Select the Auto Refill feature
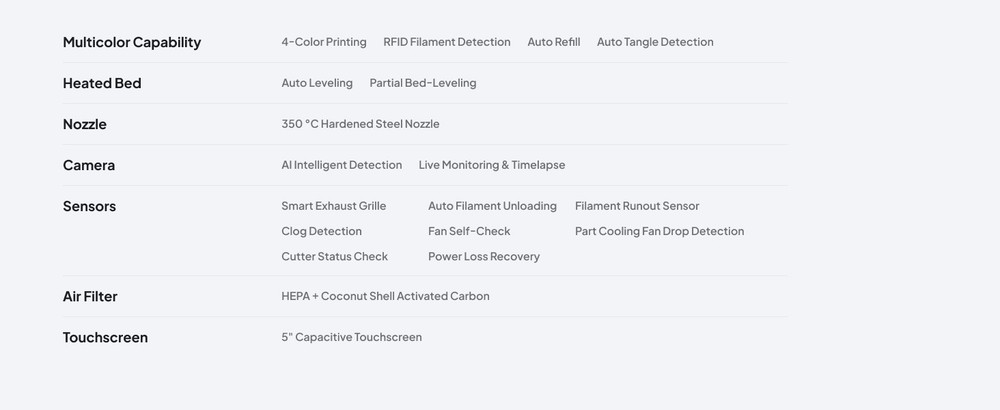 [554, 42]
